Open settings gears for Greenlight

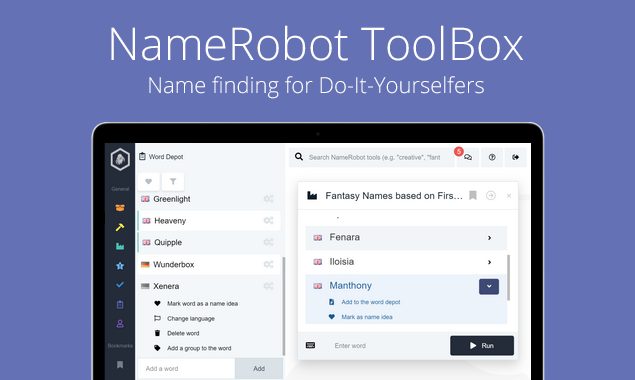[268, 199]
